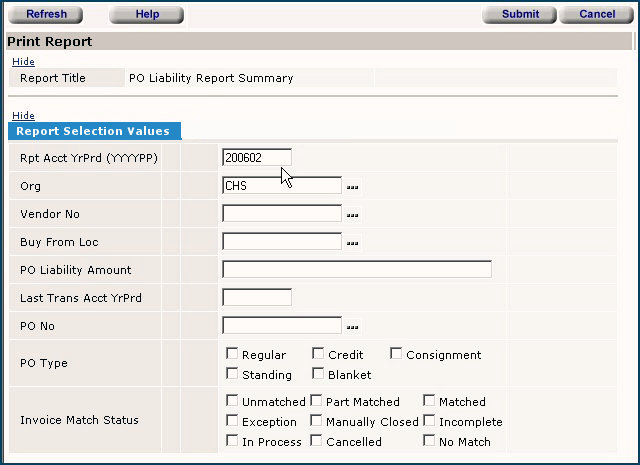Open the PO No lookup ellipsis icon

click(353, 327)
